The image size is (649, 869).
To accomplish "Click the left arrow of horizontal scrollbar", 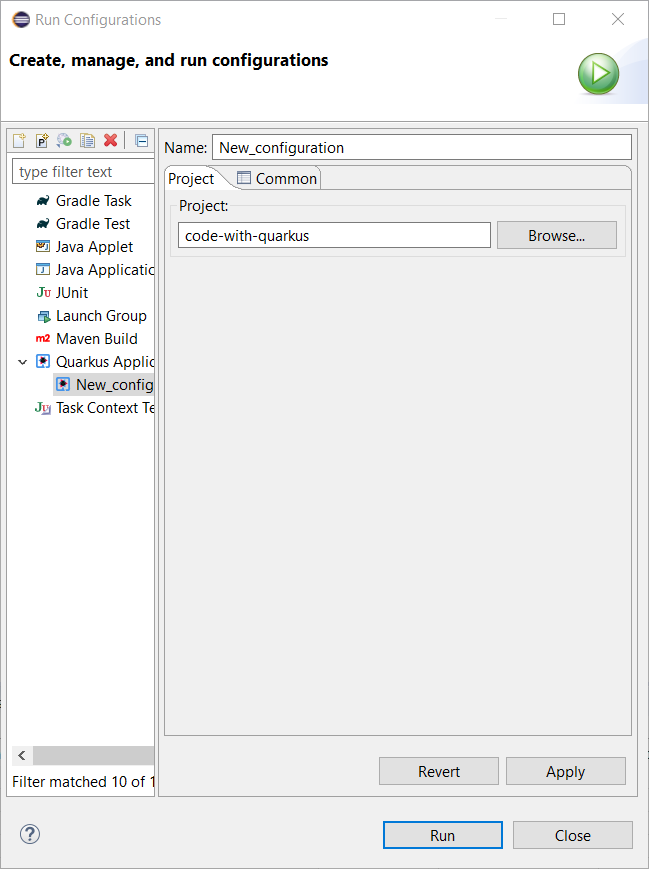I will point(22,756).
